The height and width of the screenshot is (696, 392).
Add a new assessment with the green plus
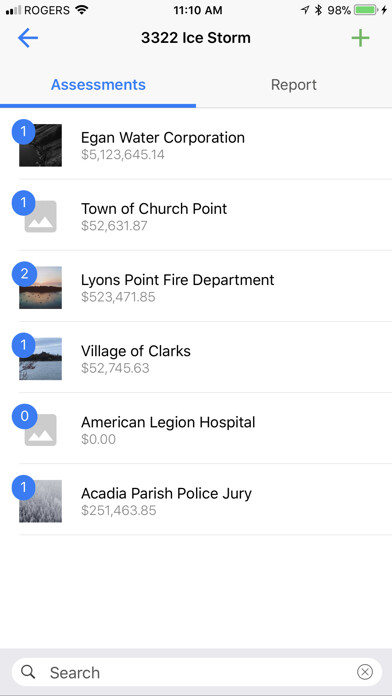tap(360, 38)
